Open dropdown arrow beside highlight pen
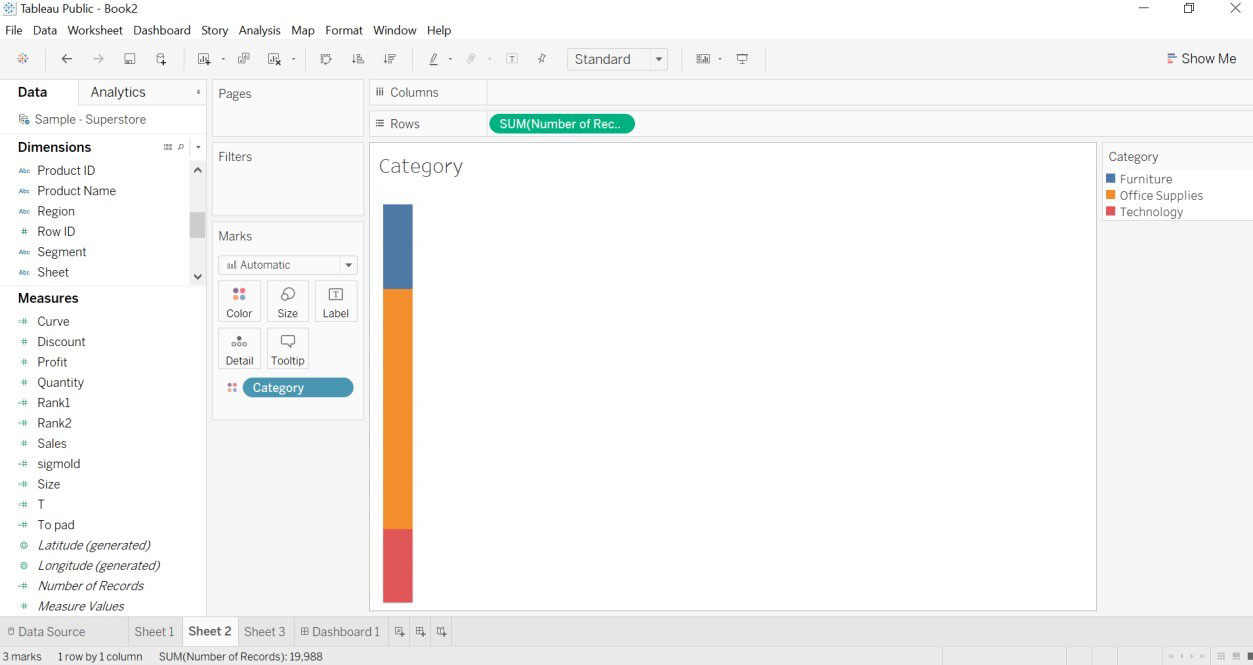Viewport: 1253px width, 665px height. click(450, 59)
